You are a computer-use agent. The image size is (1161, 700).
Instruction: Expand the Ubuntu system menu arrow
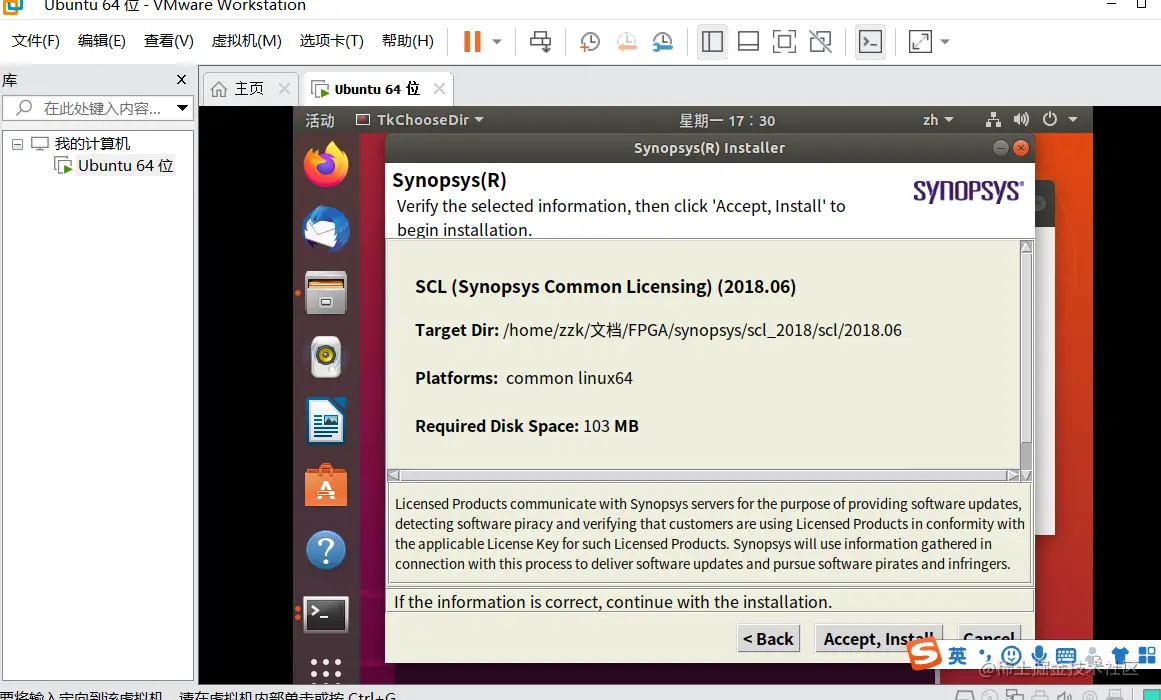[1073, 120]
